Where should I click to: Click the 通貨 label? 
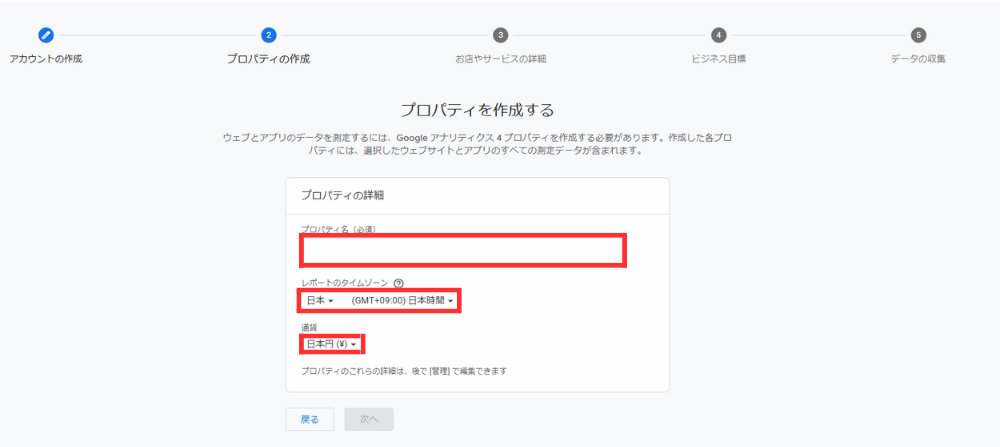coord(309,327)
